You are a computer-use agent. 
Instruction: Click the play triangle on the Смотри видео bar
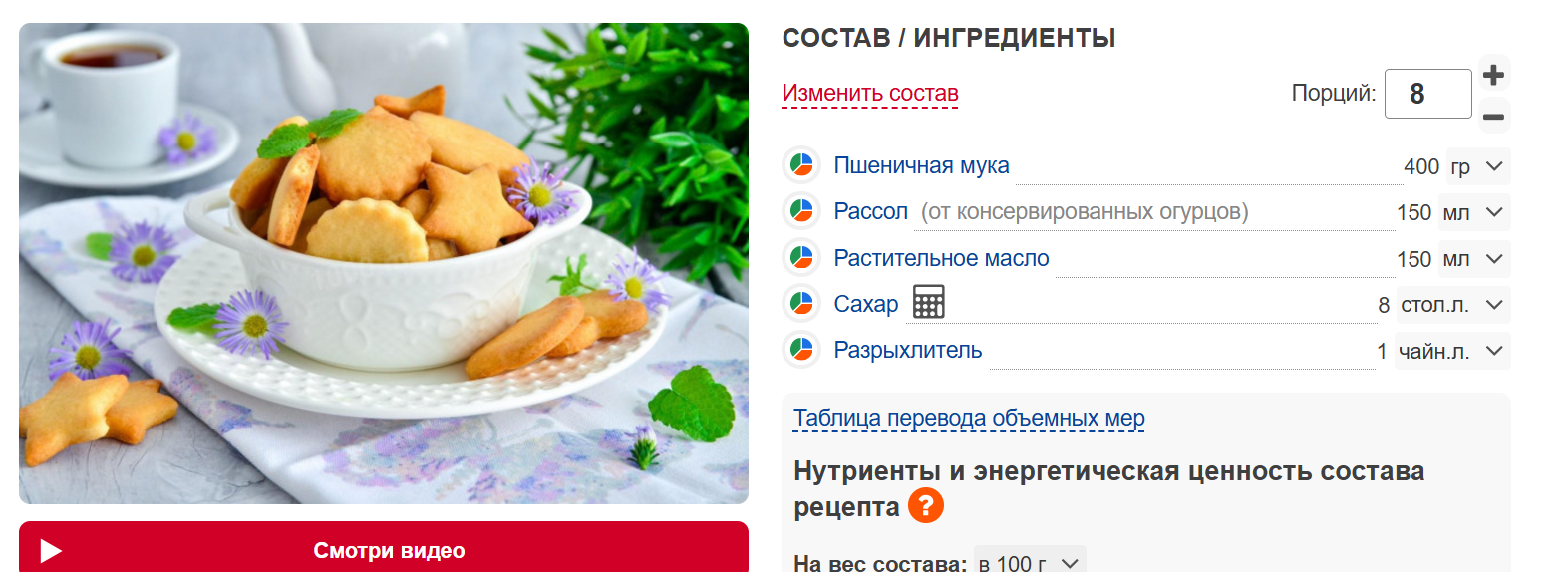tap(51, 551)
